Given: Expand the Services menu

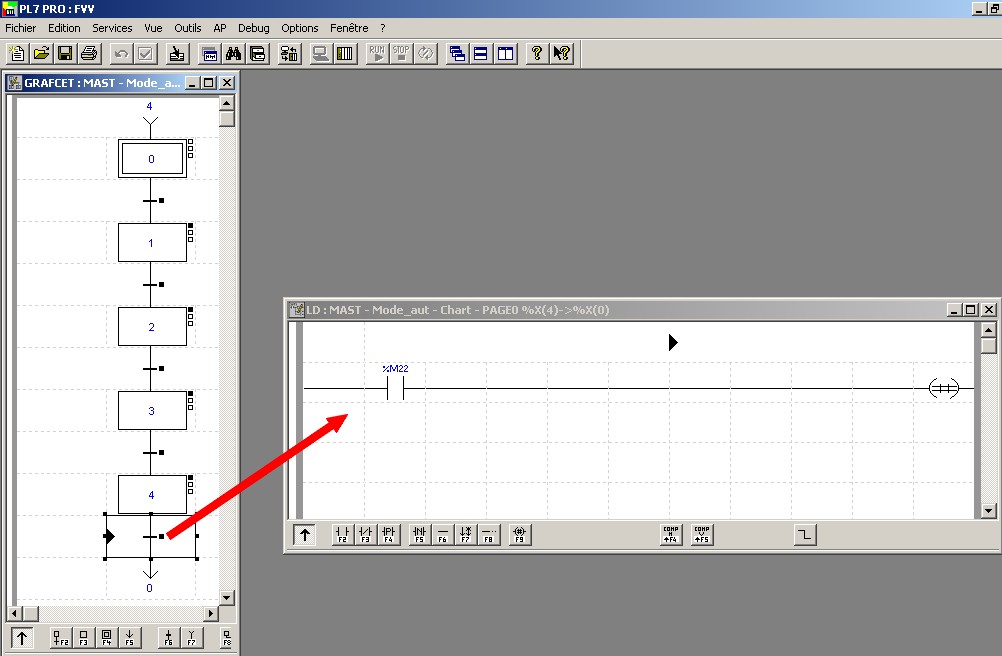Looking at the screenshot, I should [112, 28].
